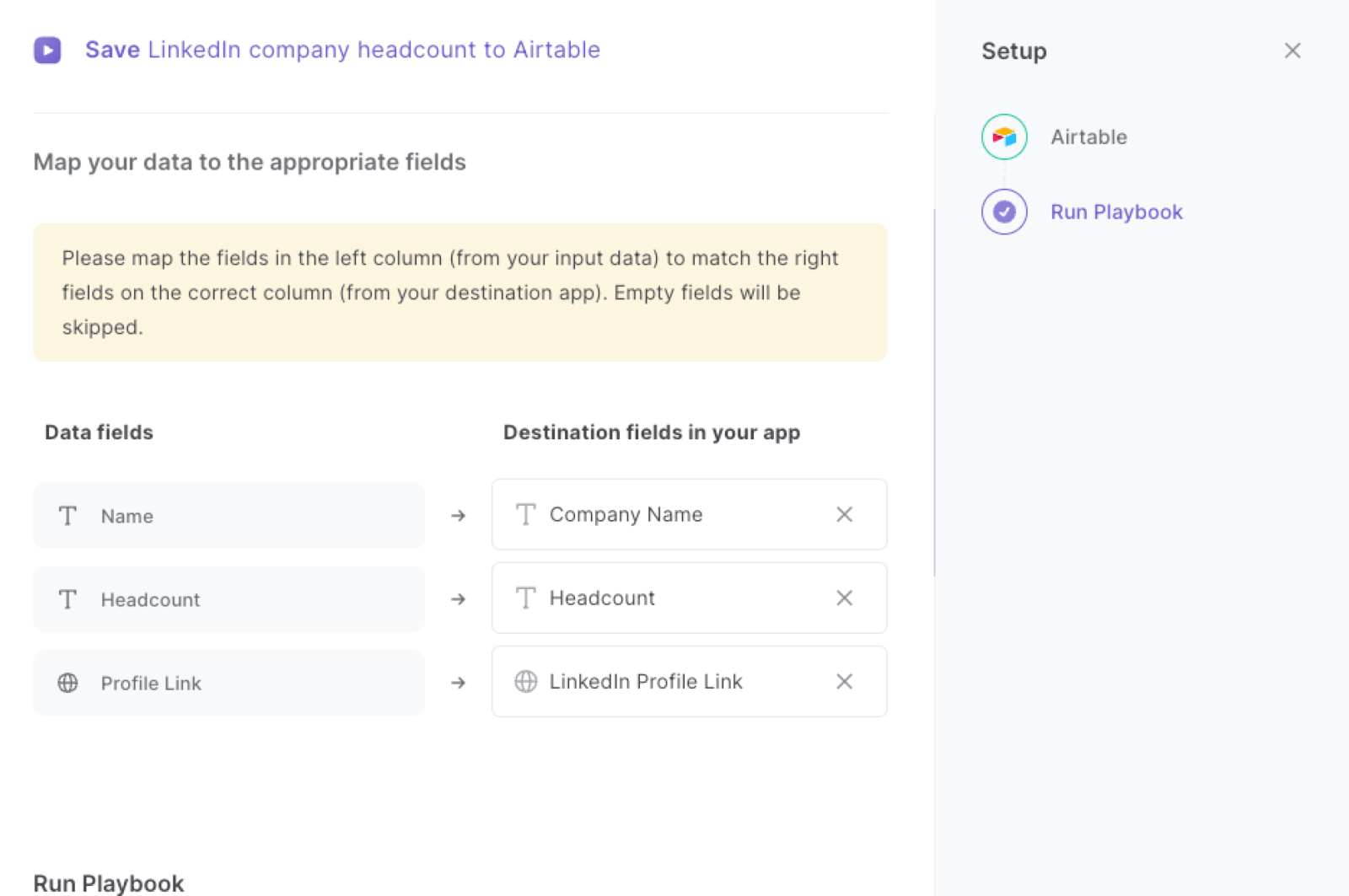Click the arrow in the Profile Link row
The width and height of the screenshot is (1349, 896).
tap(458, 682)
